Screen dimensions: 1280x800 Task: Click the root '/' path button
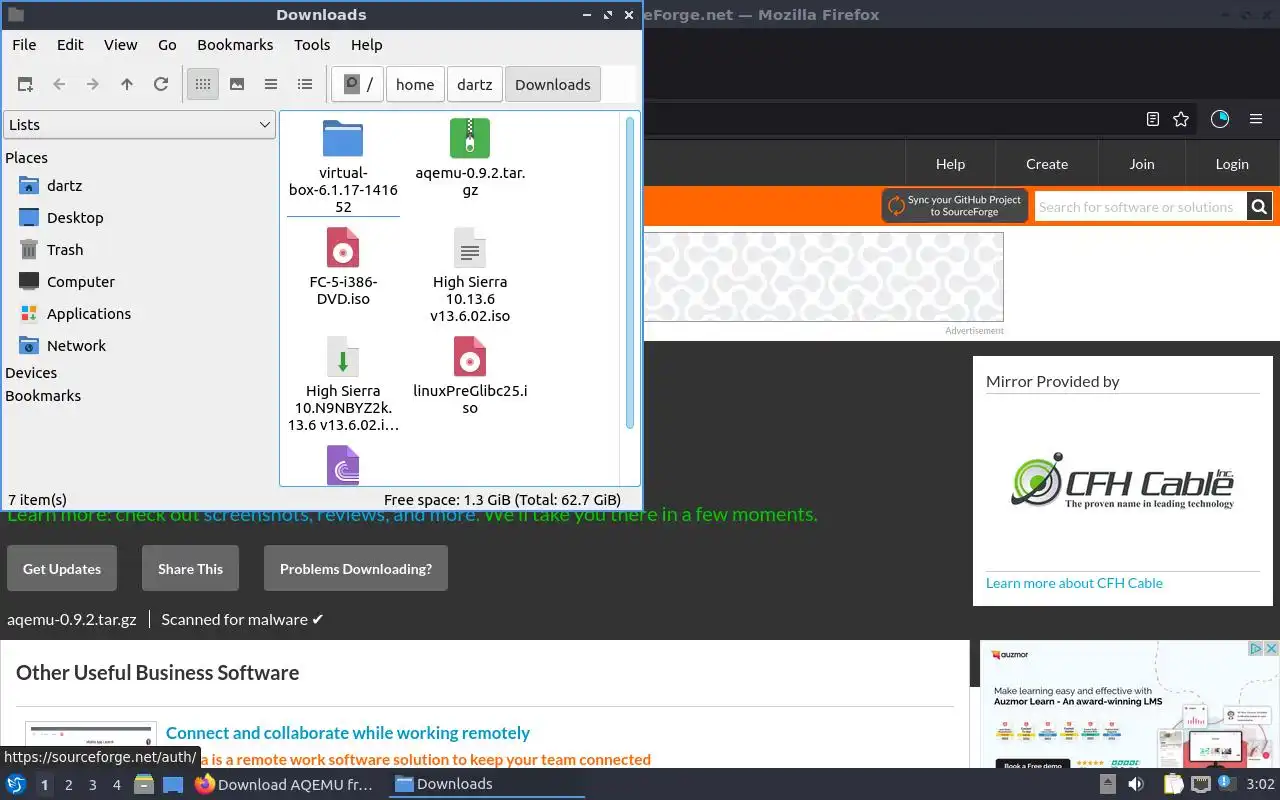pyautogui.click(x=359, y=85)
